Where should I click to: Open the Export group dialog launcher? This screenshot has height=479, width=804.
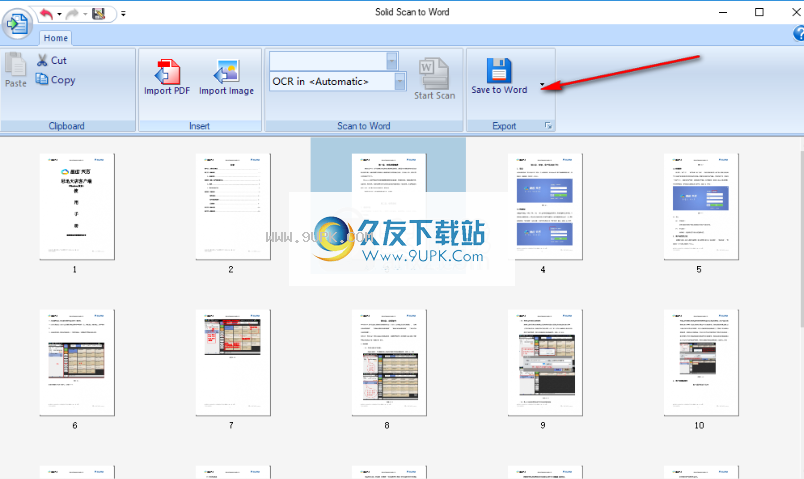tap(548, 126)
